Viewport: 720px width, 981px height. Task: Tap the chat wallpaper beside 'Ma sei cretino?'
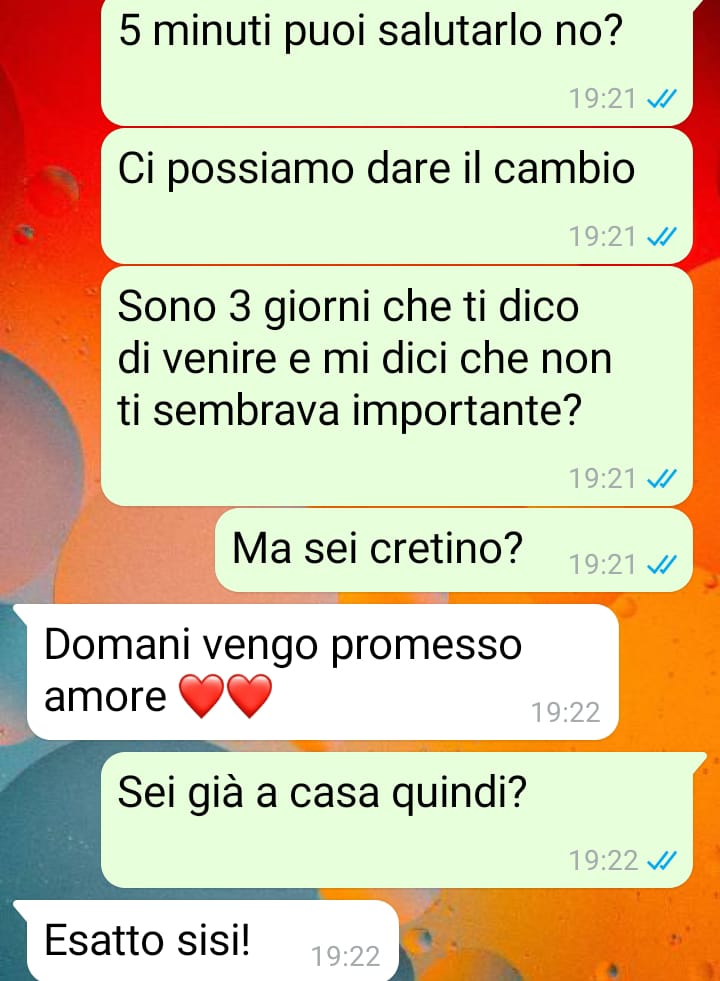pyautogui.click(x=106, y=550)
